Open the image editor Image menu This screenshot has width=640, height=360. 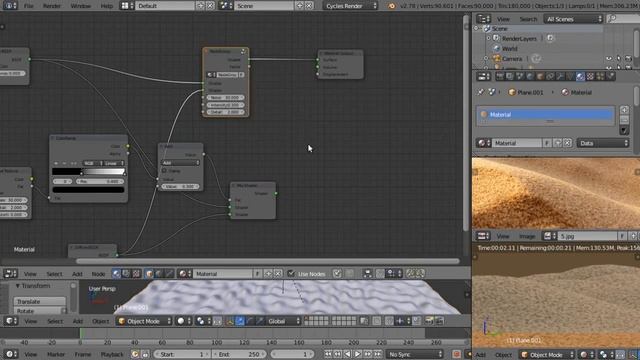pyautogui.click(x=527, y=236)
